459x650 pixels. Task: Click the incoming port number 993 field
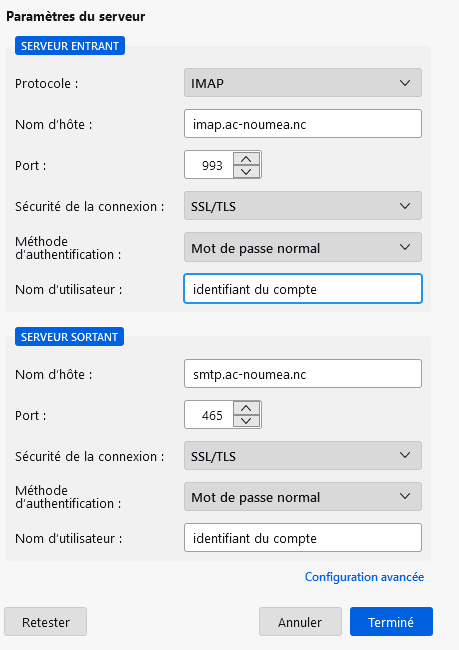point(210,165)
